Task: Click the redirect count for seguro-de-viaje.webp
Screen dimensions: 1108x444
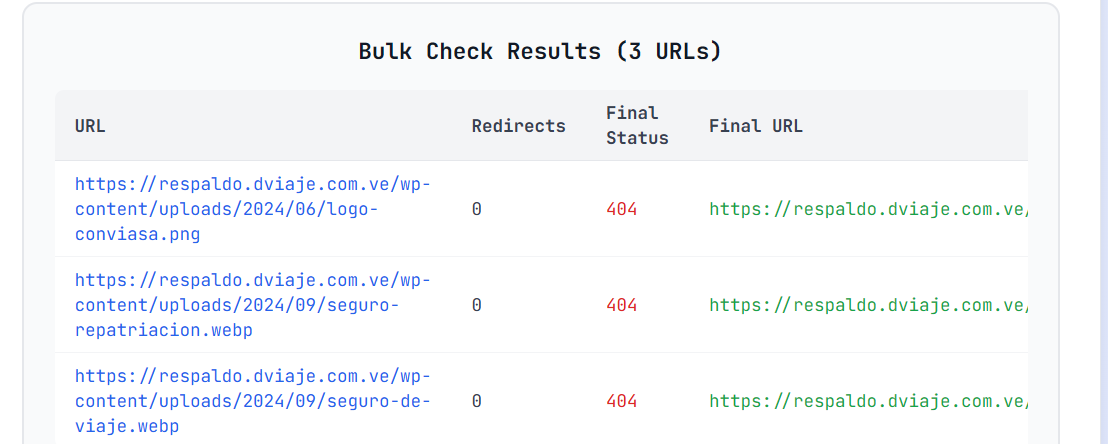Action: (477, 401)
